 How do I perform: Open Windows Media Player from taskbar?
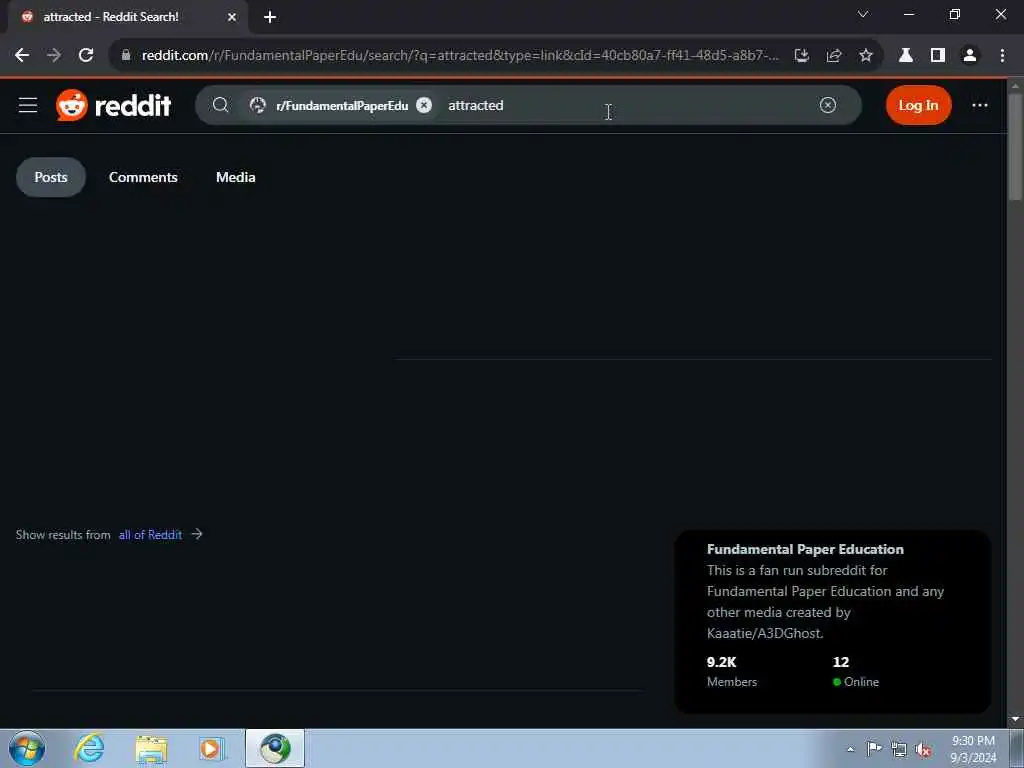pos(212,748)
